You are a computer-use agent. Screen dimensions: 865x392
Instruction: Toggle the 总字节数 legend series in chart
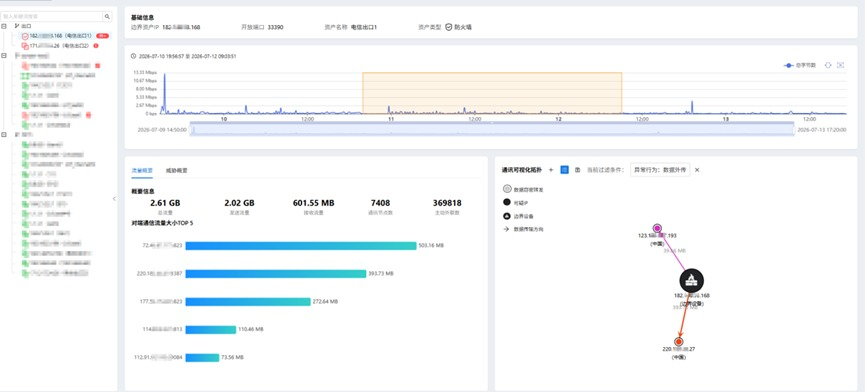pos(800,65)
